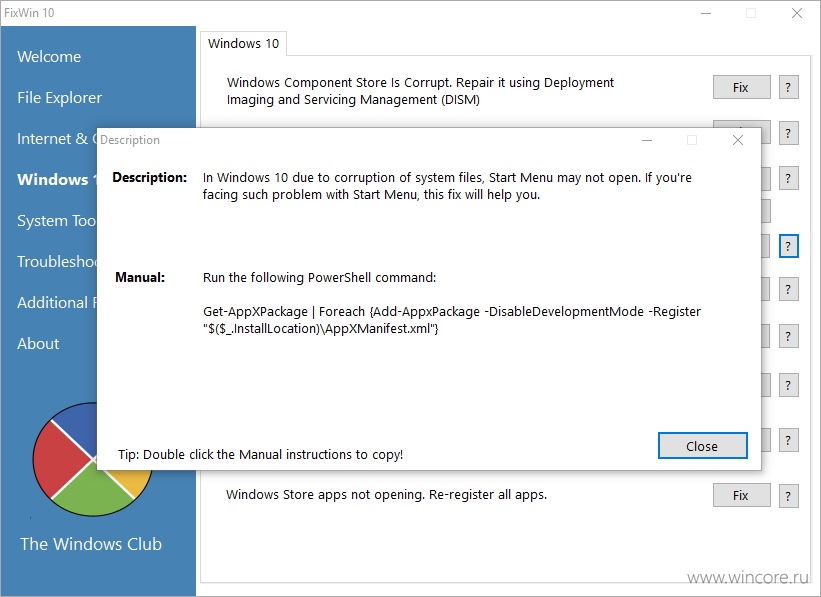Open the File Explorer section
The image size is (821, 597).
click(59, 98)
